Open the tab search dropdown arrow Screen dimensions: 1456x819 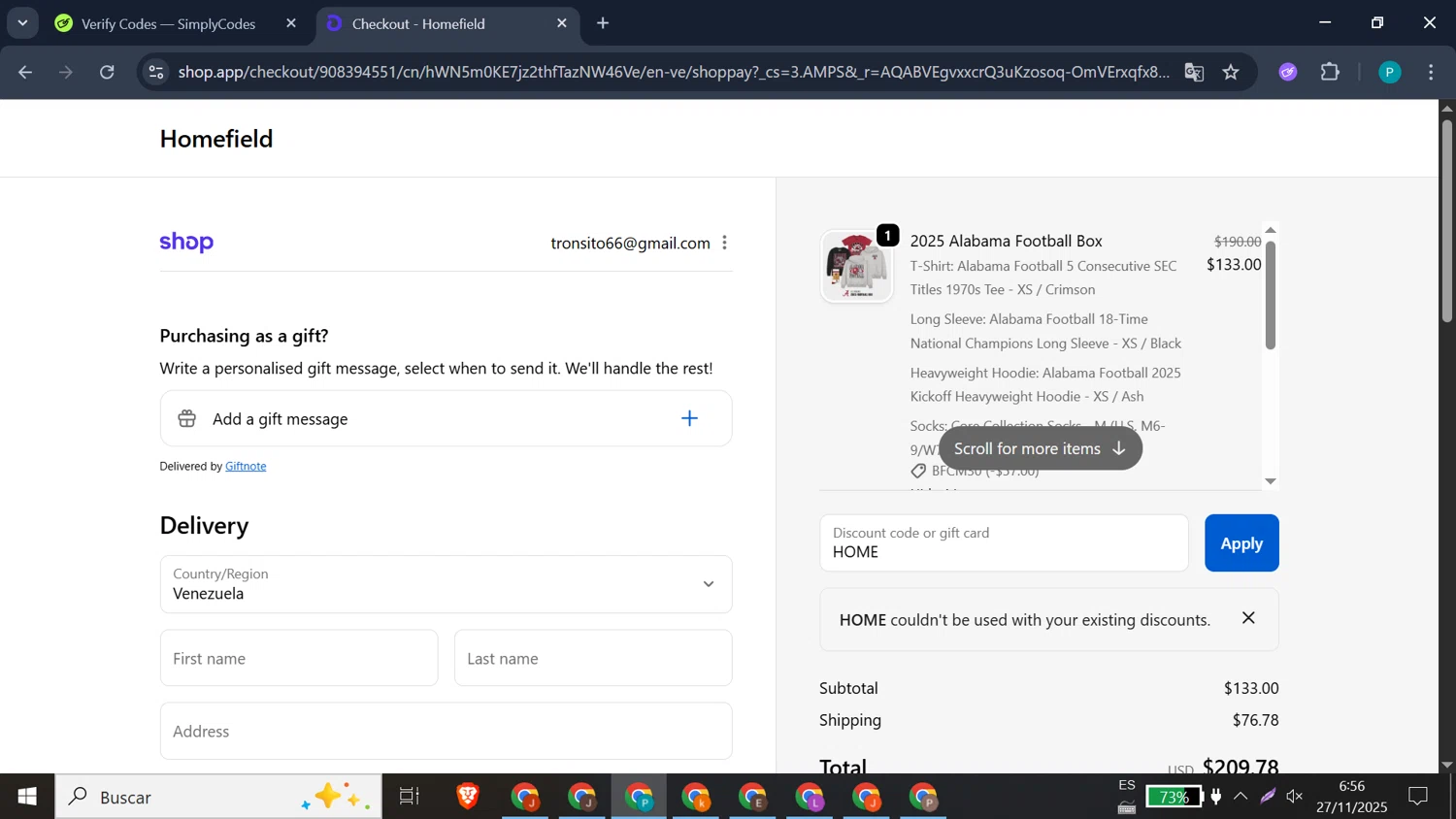coord(22,22)
